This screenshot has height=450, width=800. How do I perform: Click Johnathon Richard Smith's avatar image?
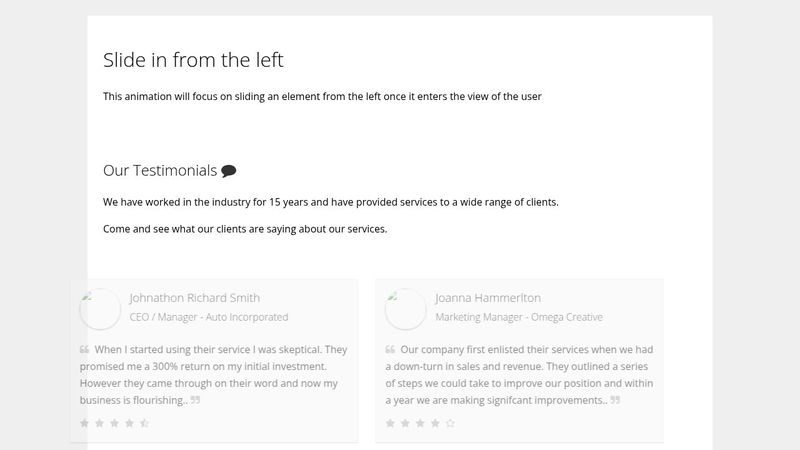point(100,309)
